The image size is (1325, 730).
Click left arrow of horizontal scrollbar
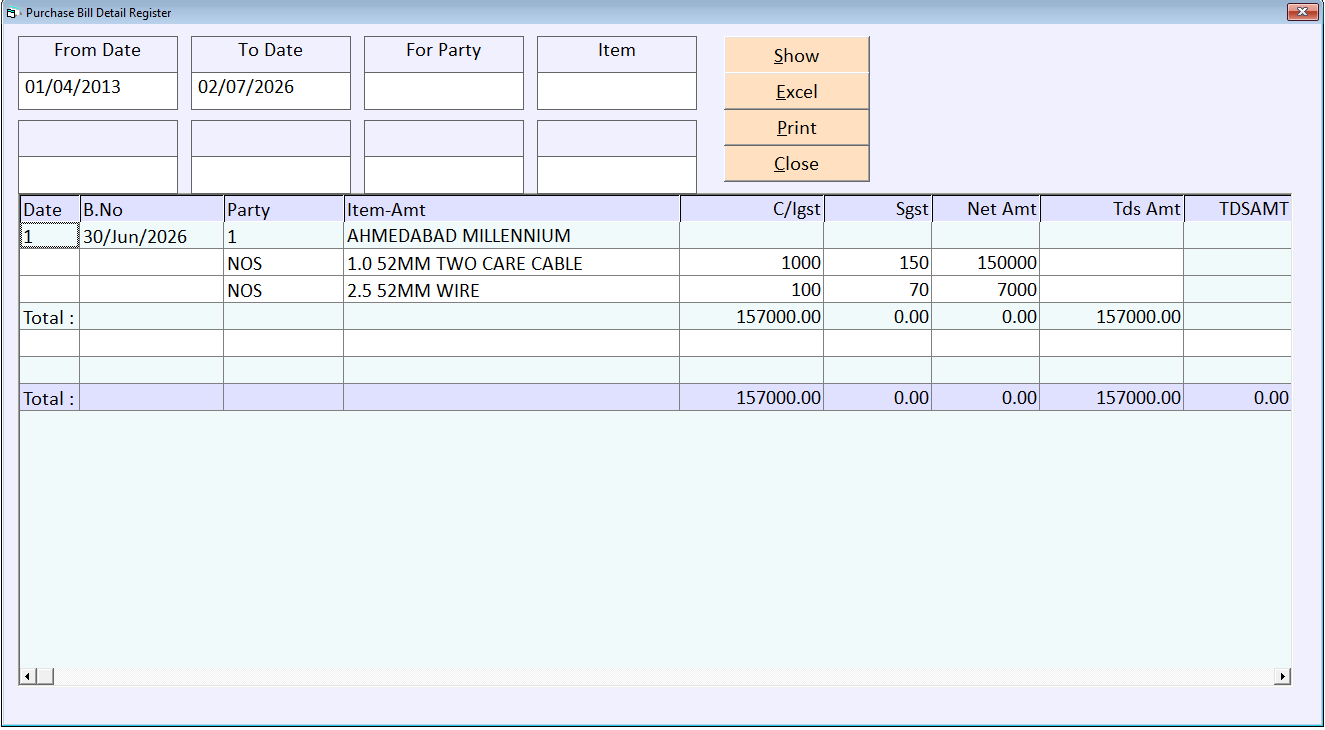28,677
